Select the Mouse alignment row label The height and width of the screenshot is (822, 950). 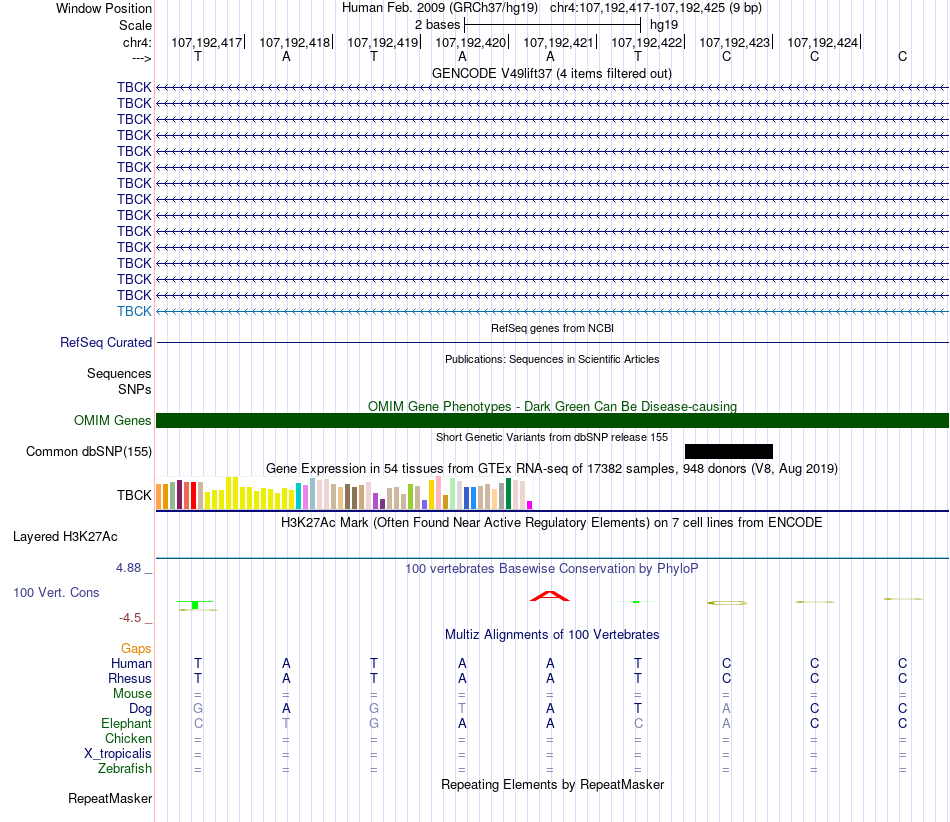[x=132, y=694]
